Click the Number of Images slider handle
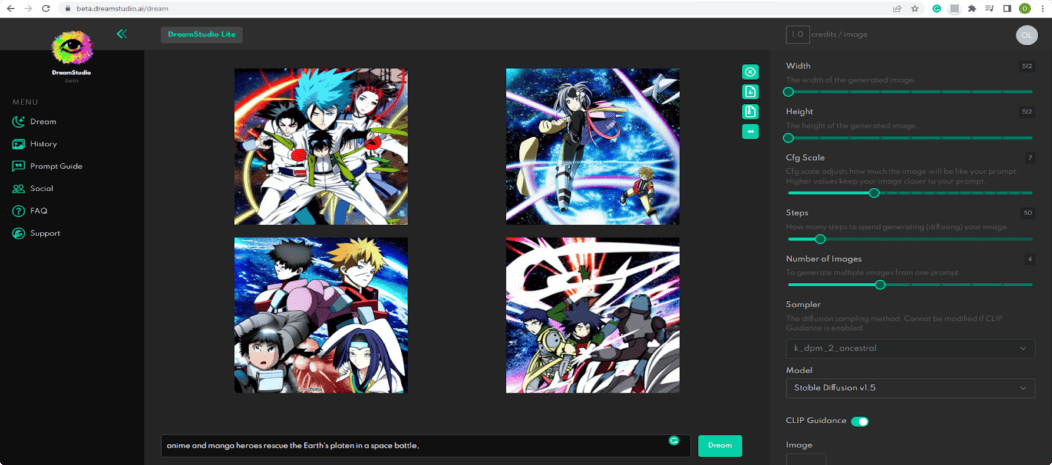Viewport: 1052px width, 465px height. (880, 285)
